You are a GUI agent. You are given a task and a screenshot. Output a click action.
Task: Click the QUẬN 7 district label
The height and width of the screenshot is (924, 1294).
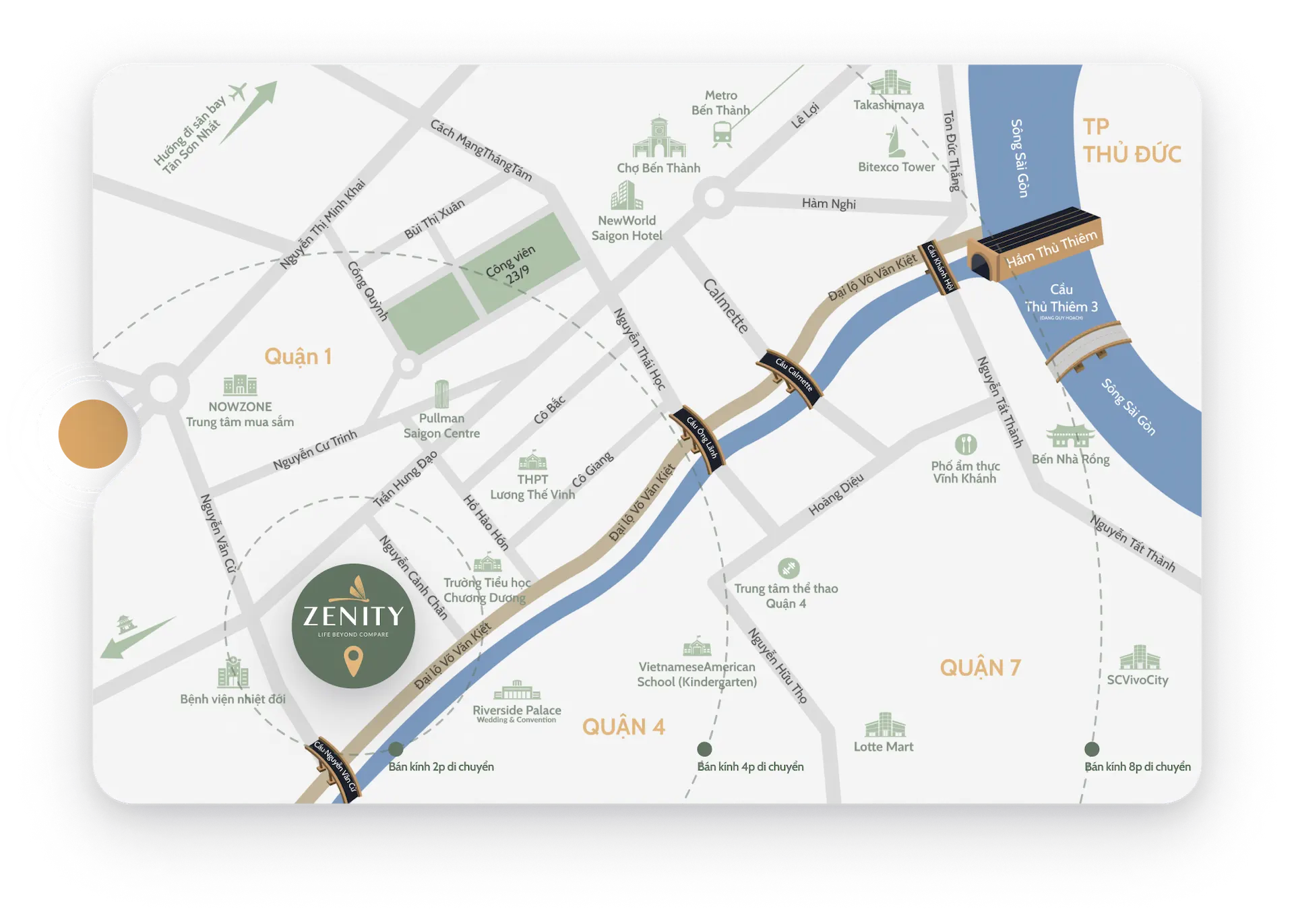coord(981,667)
